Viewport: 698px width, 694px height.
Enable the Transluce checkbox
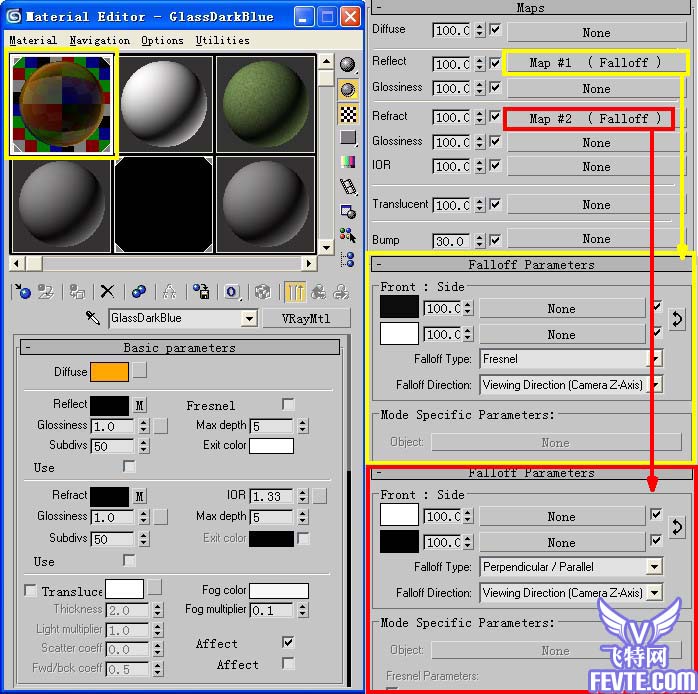pos(30,591)
